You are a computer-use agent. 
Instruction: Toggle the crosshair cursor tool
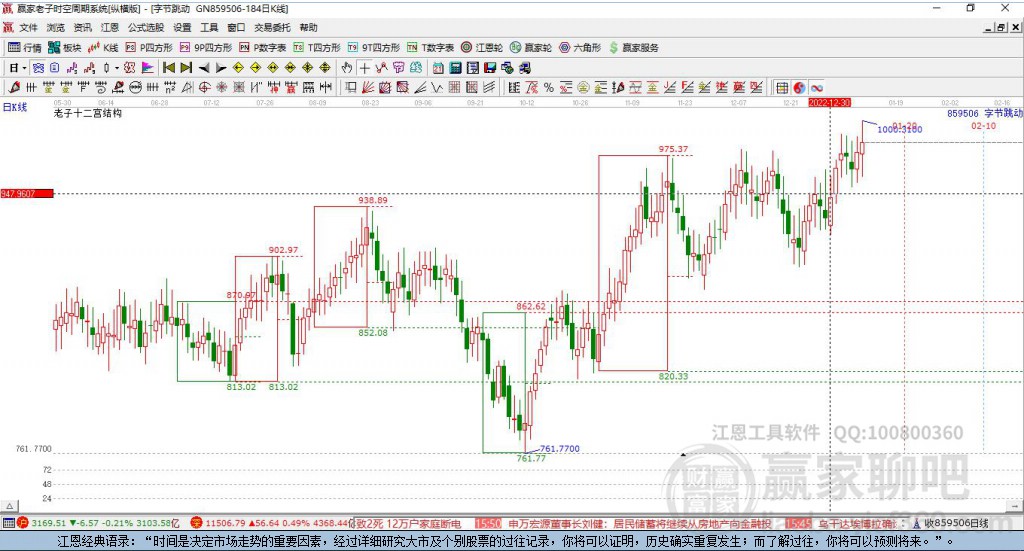pyautogui.click(x=364, y=68)
